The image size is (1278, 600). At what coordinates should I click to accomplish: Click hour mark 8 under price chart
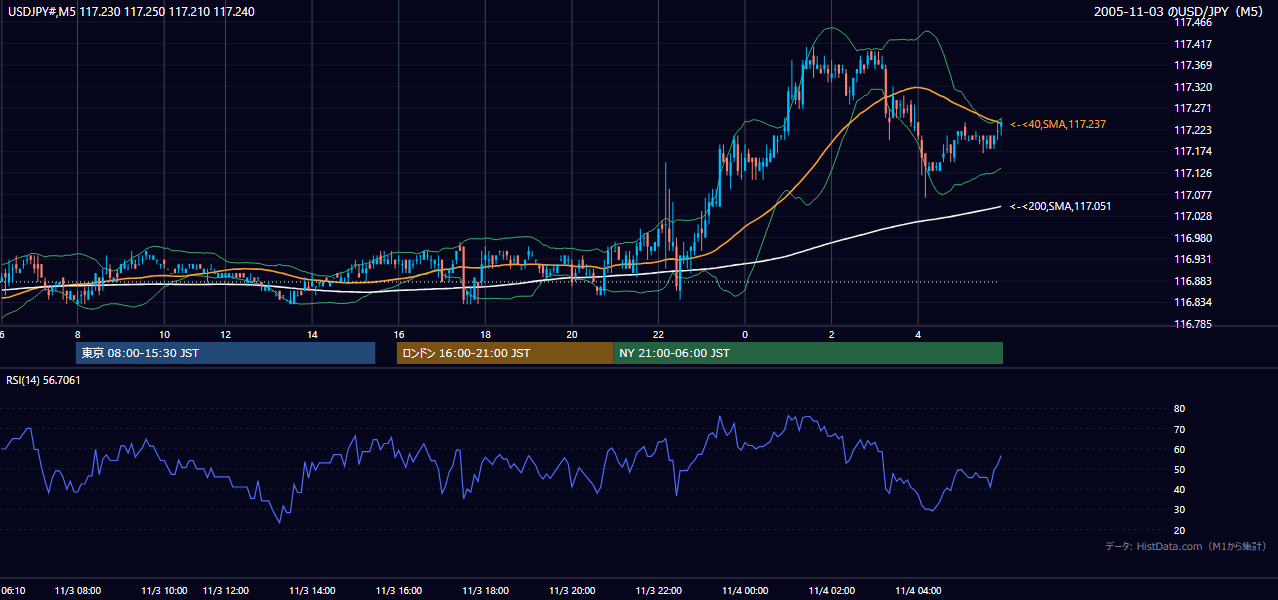[x=78, y=334]
